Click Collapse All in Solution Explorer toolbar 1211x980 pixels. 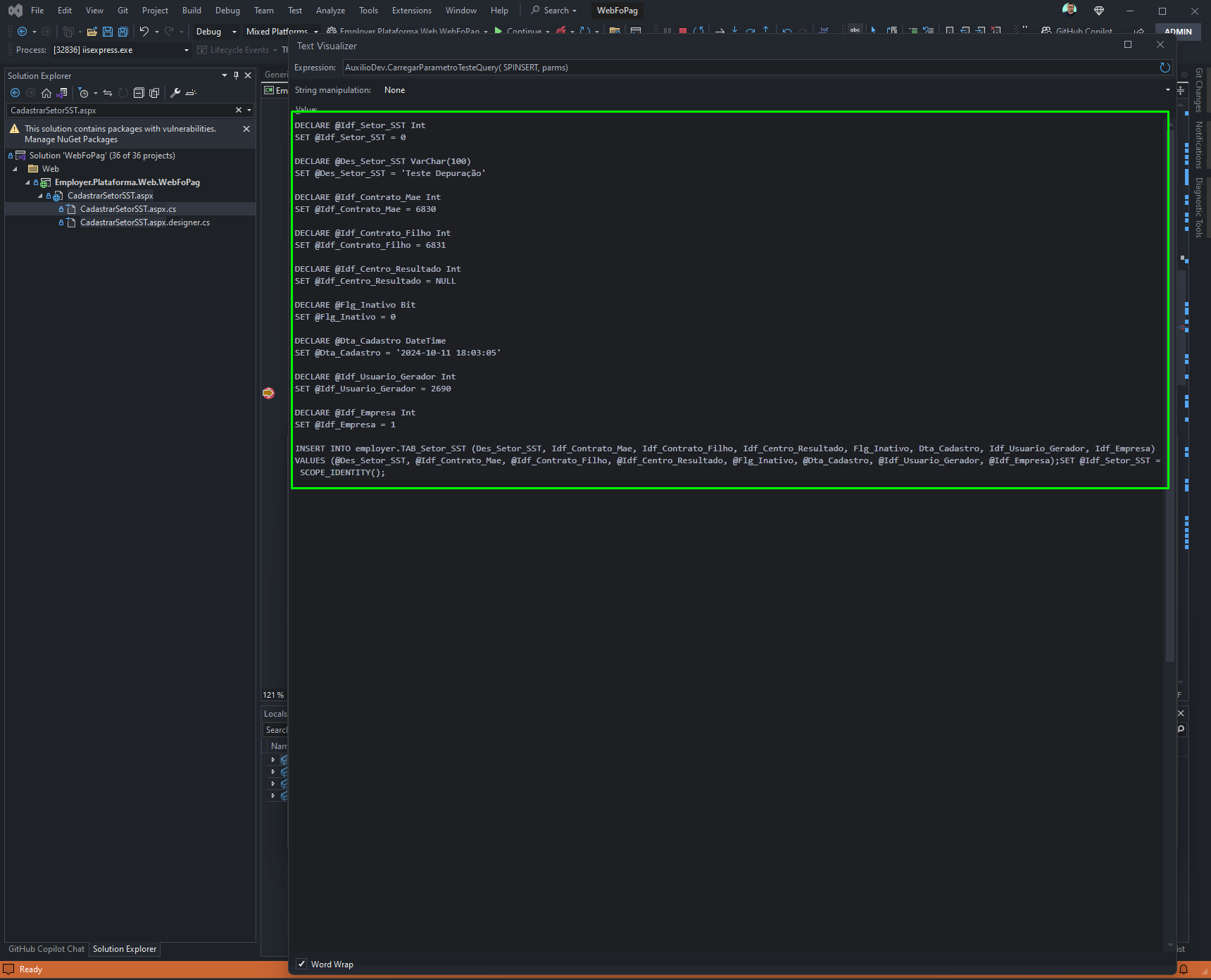pos(139,93)
